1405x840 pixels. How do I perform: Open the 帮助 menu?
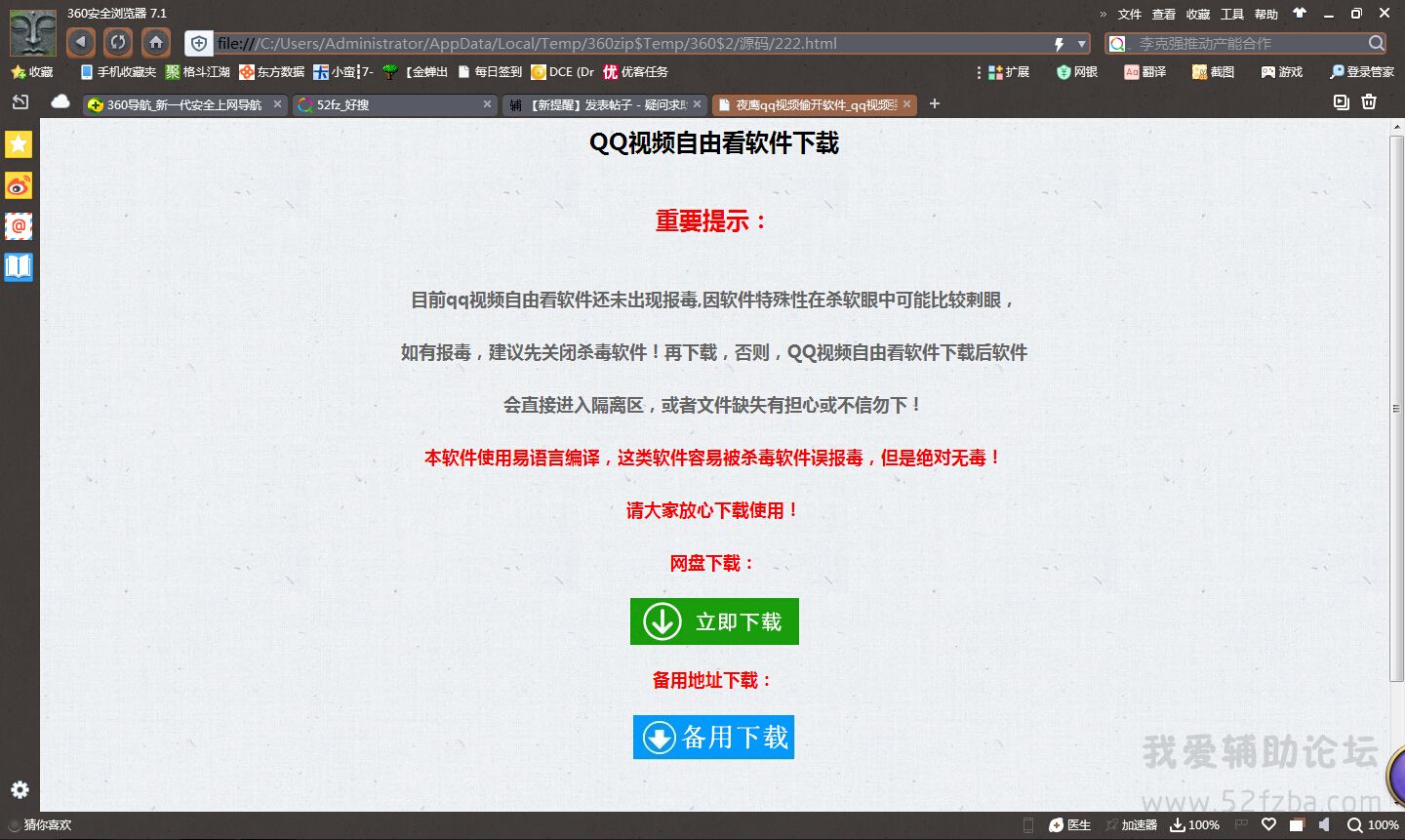1266,14
